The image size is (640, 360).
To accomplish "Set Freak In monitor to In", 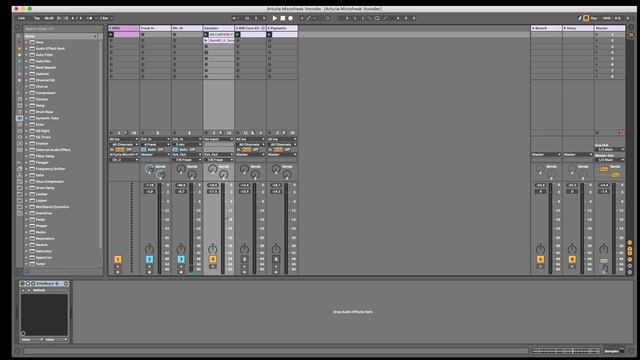I will 144,149.
